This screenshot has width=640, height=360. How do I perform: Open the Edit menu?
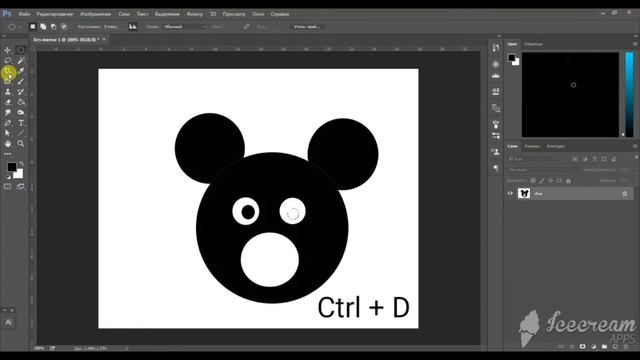(x=55, y=14)
